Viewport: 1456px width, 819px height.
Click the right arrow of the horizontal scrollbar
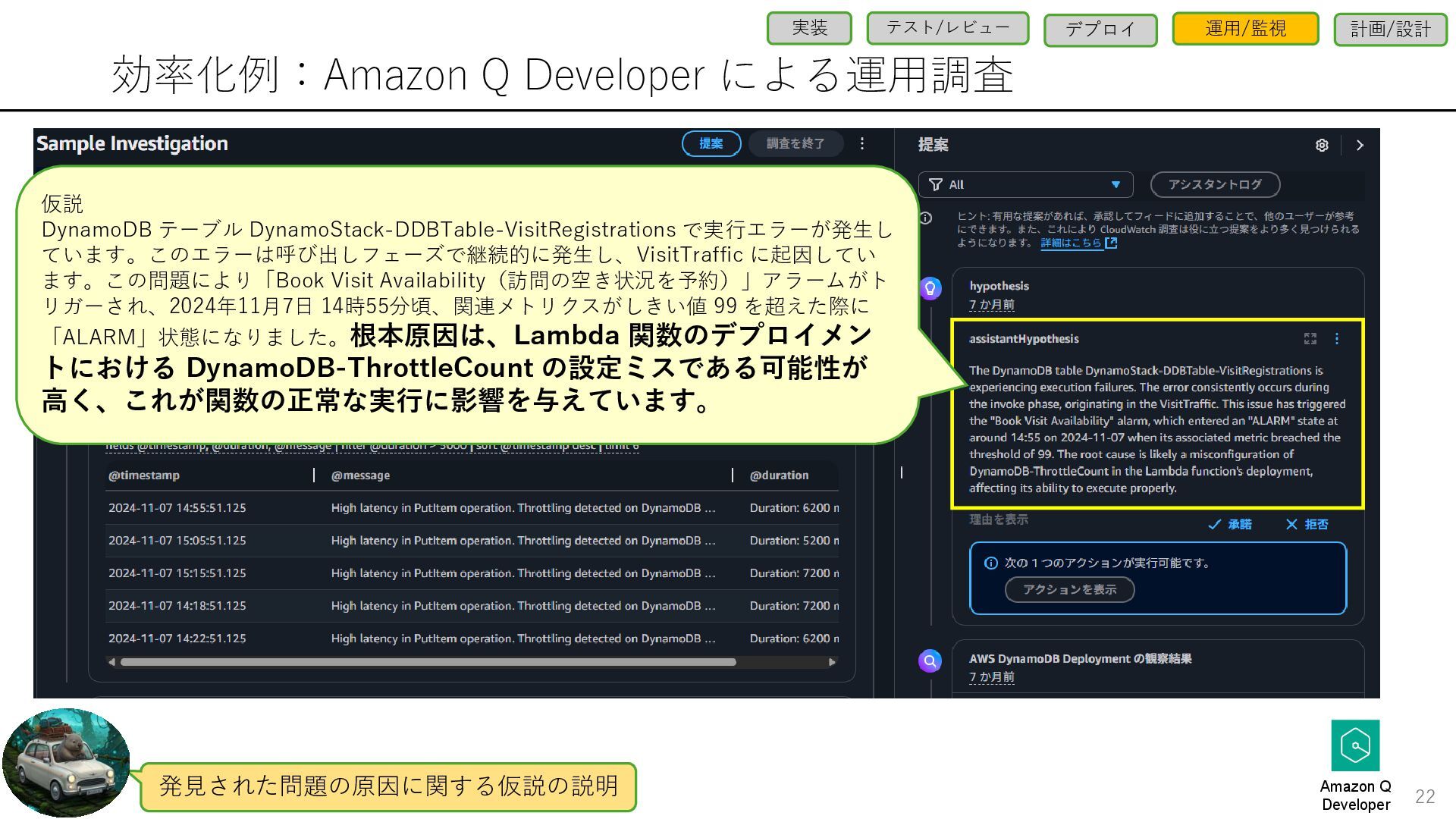(832, 662)
